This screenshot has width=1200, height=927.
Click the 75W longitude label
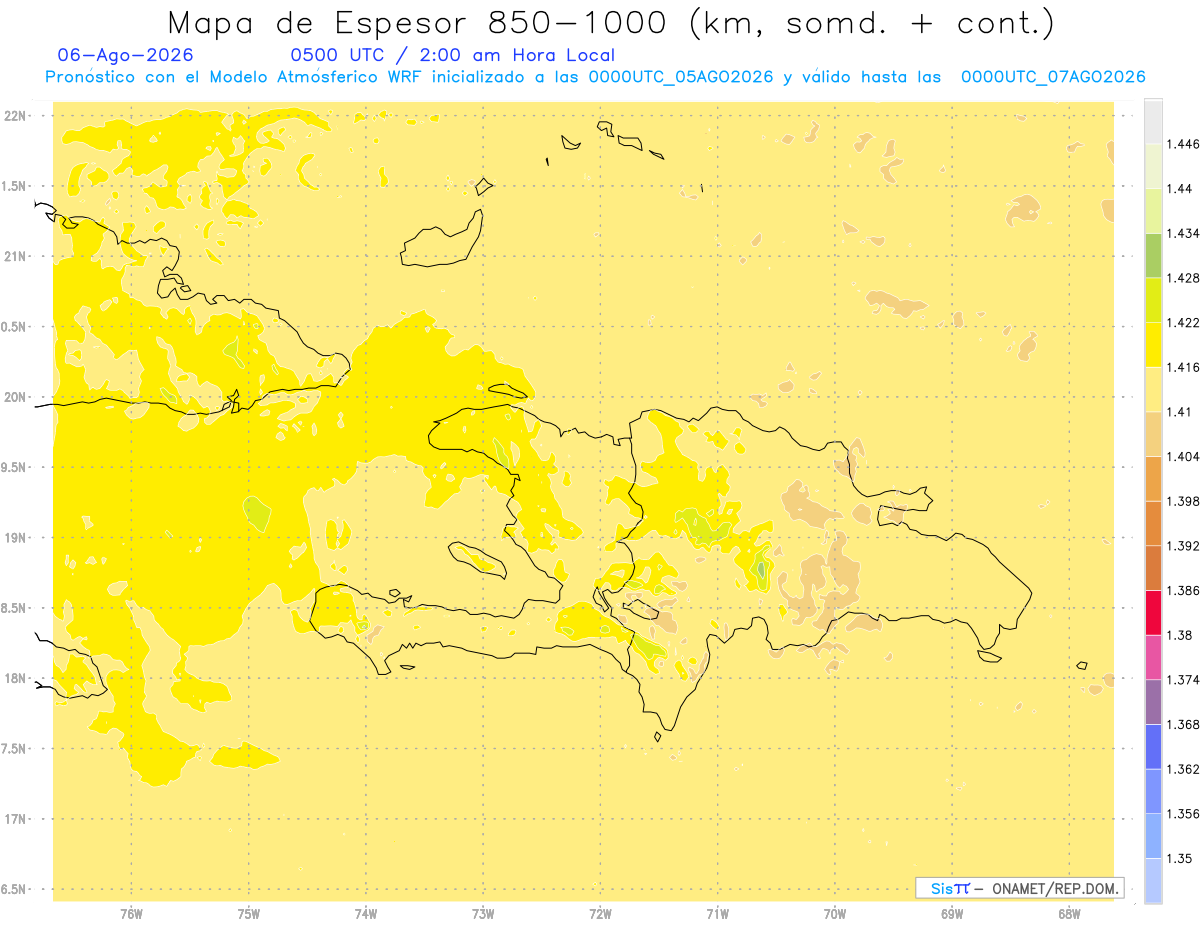248,913
